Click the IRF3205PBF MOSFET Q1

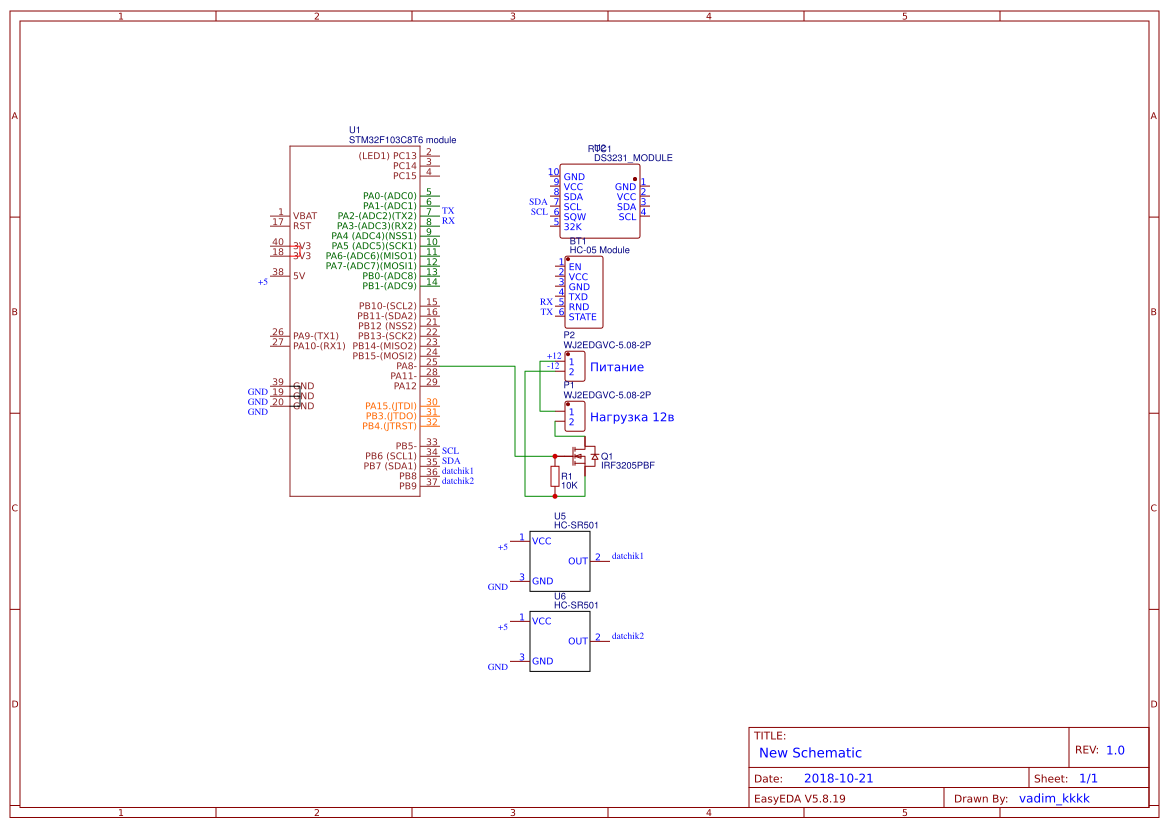585,457
